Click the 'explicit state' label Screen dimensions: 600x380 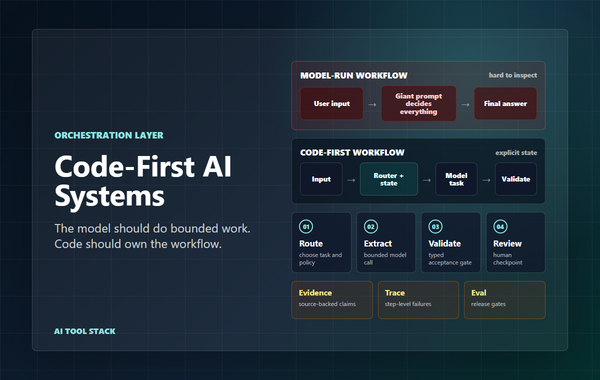coord(516,153)
